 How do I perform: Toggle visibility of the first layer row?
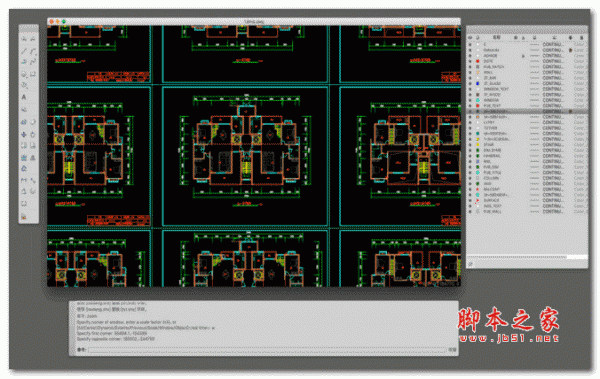[470, 44]
